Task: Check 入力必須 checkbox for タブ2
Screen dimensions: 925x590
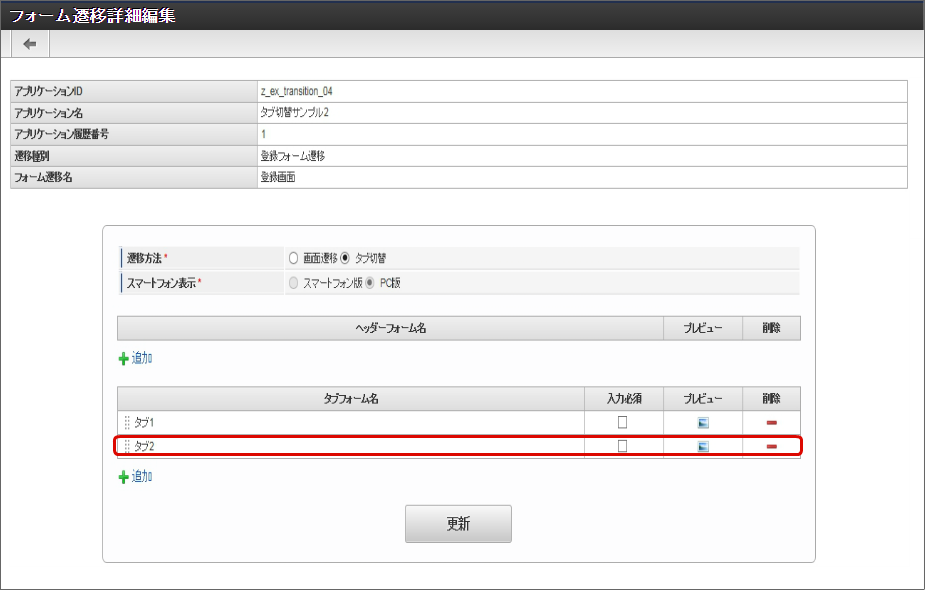Action: coord(622,446)
